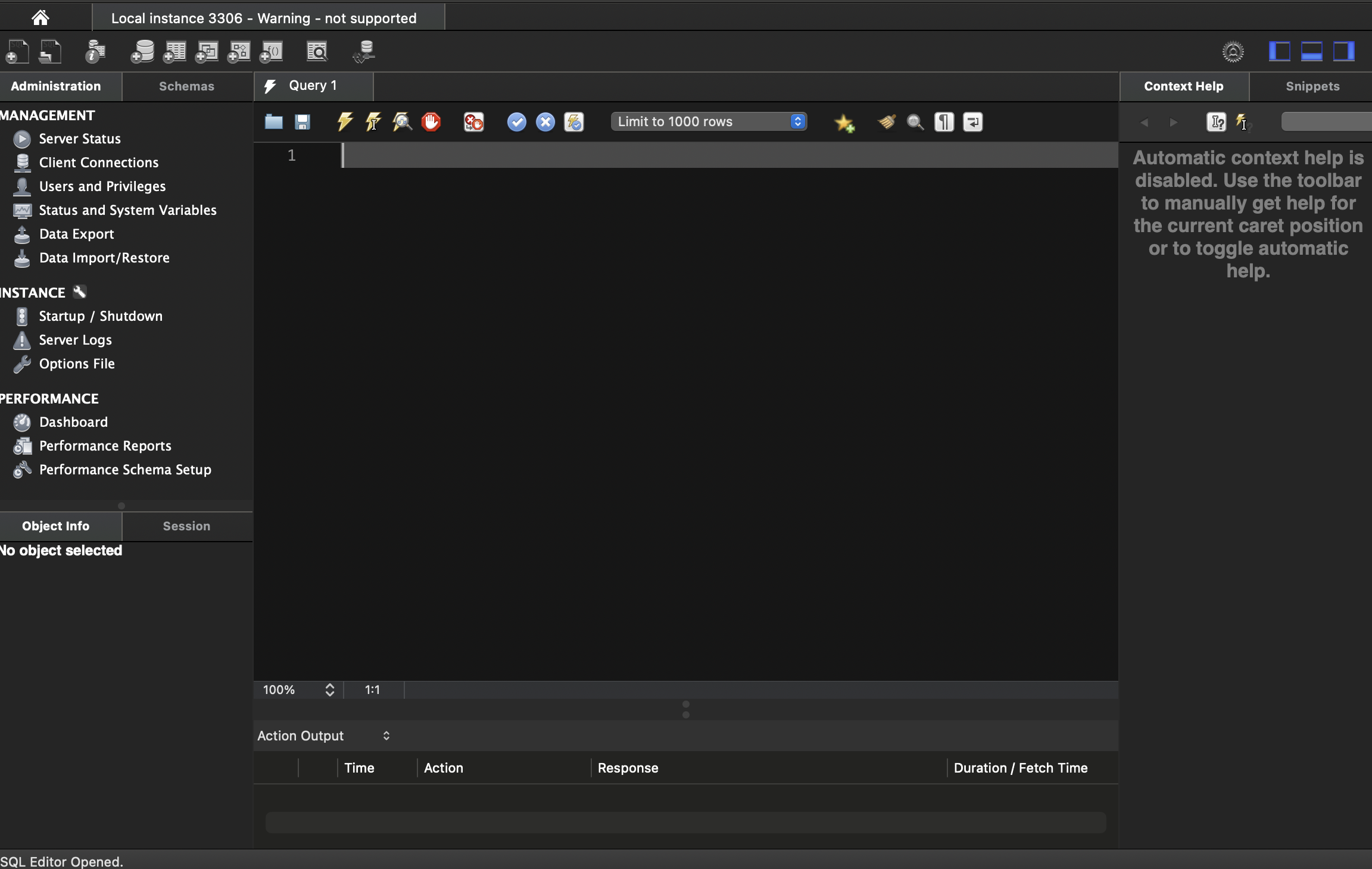Change the editor zoom 100% stepper
This screenshot has width=1372, height=869.
329,690
